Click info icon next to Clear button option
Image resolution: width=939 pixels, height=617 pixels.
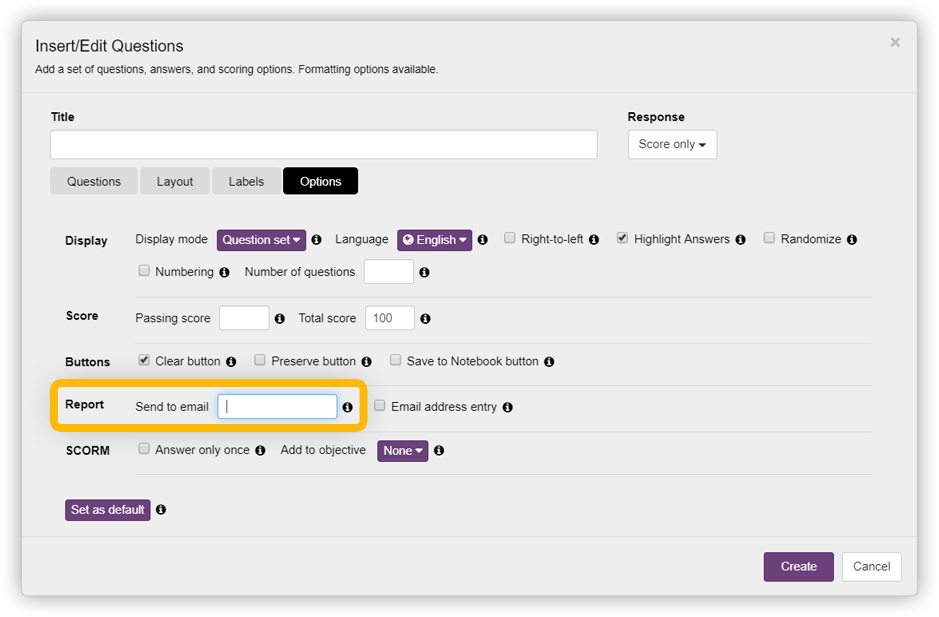[x=231, y=362]
